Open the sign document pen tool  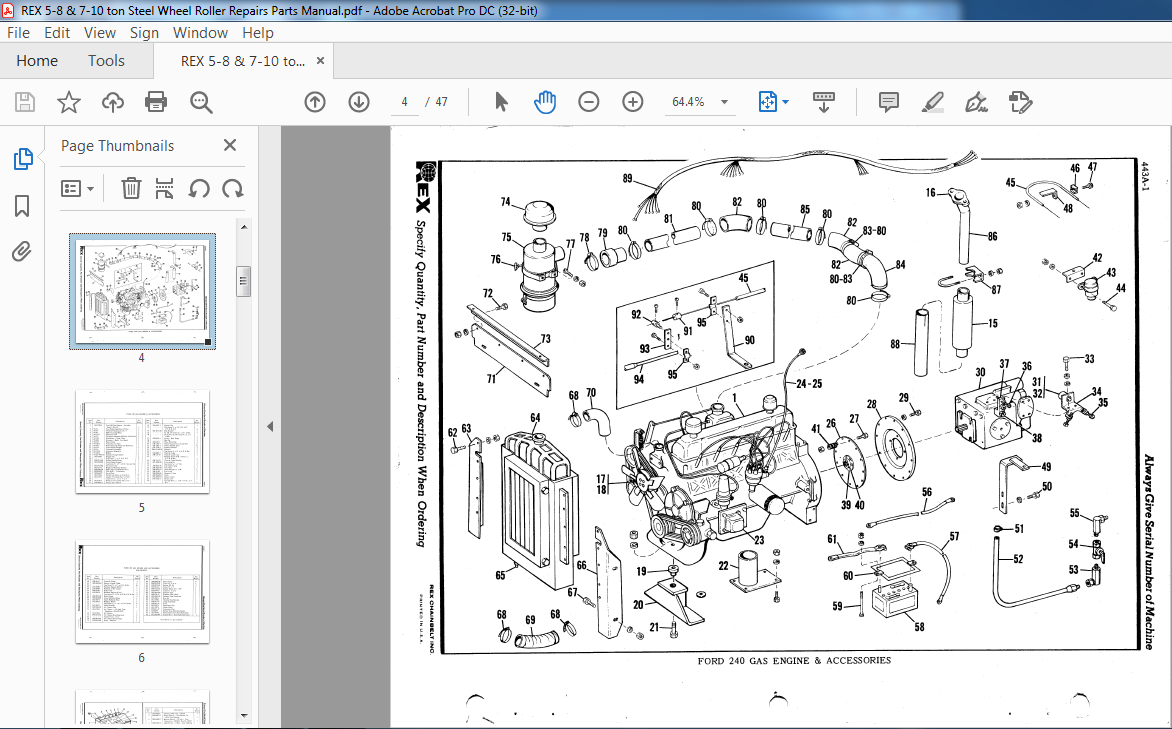pyautogui.click(x=976, y=102)
